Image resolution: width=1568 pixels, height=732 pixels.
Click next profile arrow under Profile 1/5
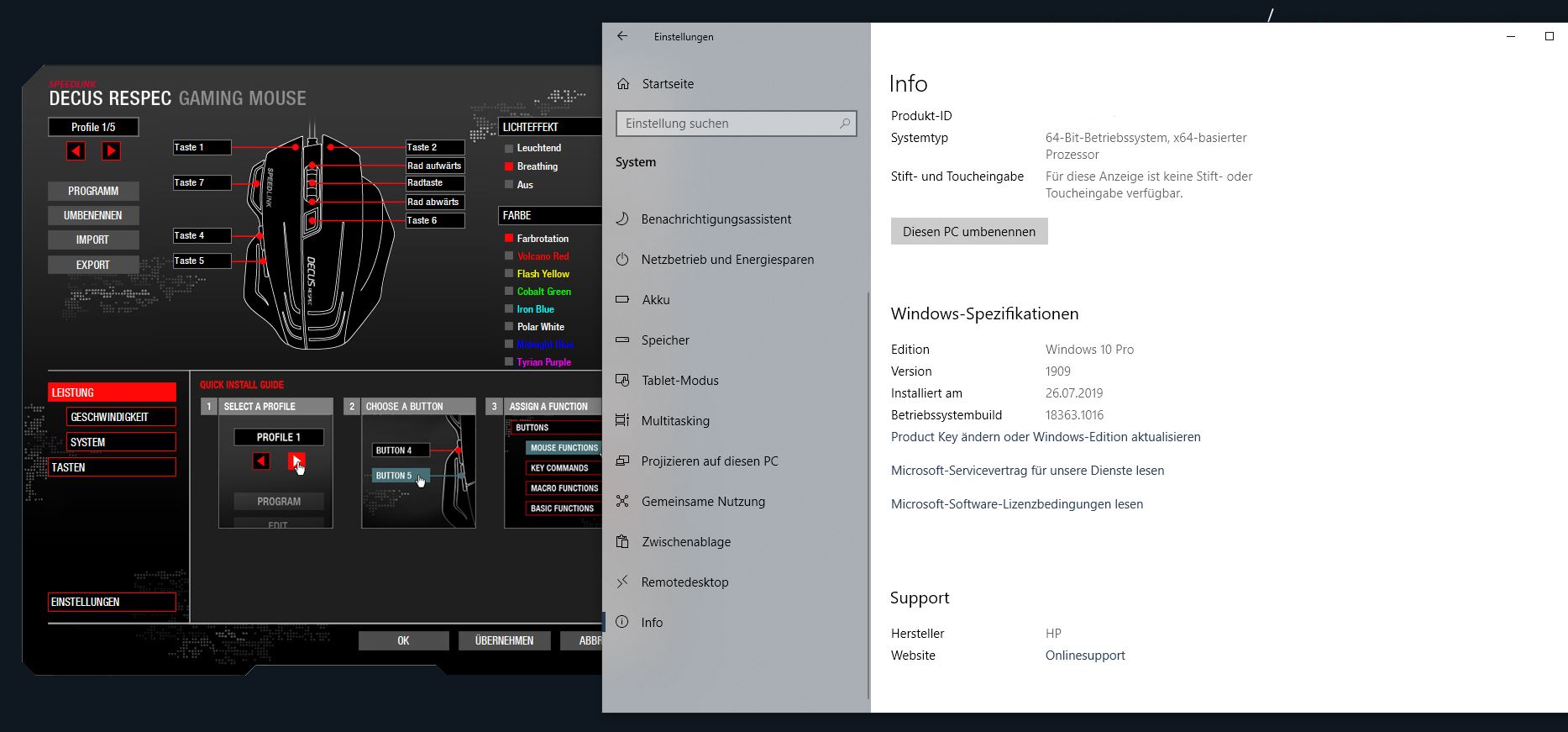coord(111,150)
